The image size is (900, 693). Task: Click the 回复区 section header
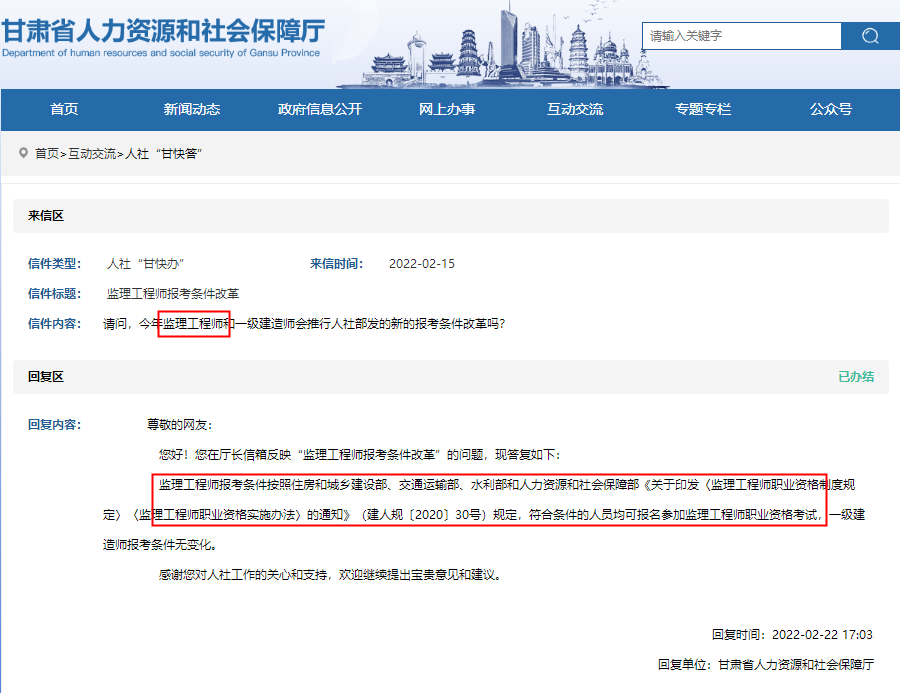point(46,377)
